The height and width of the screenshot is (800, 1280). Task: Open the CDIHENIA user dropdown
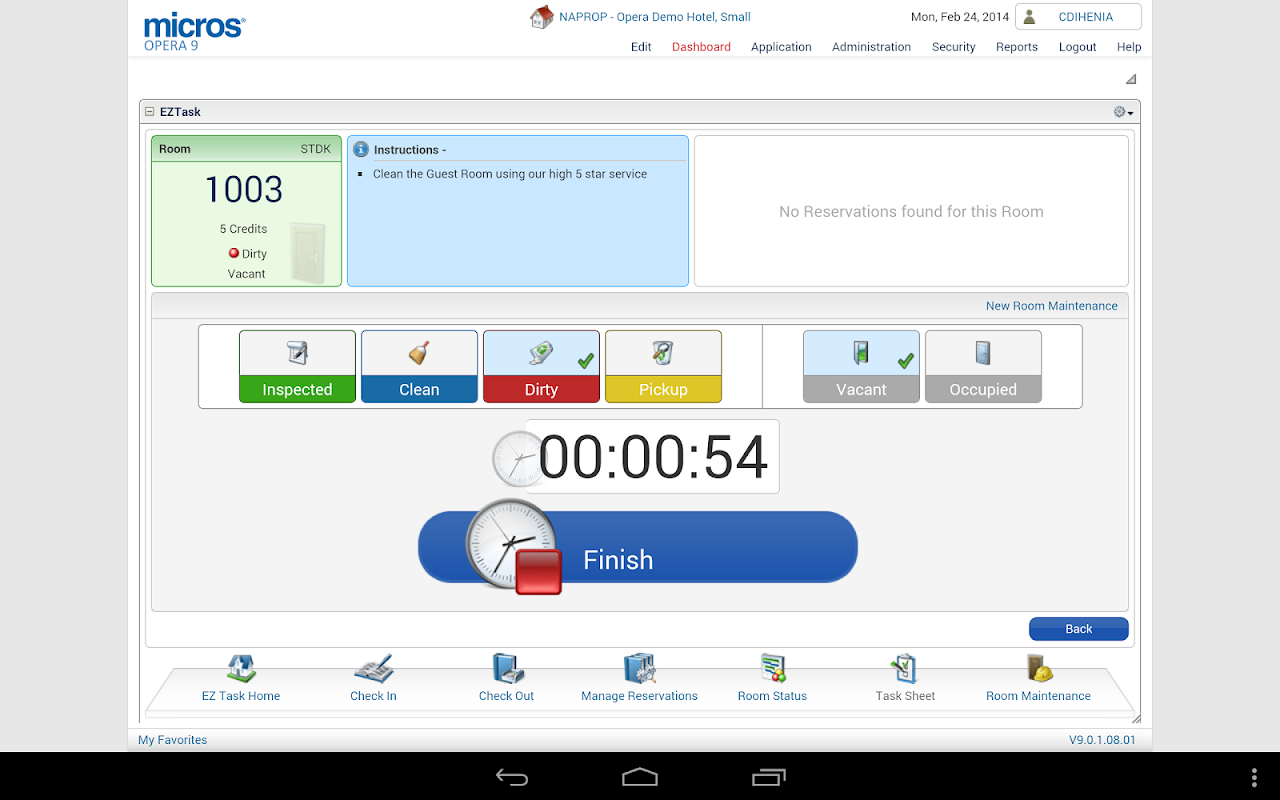point(1078,17)
